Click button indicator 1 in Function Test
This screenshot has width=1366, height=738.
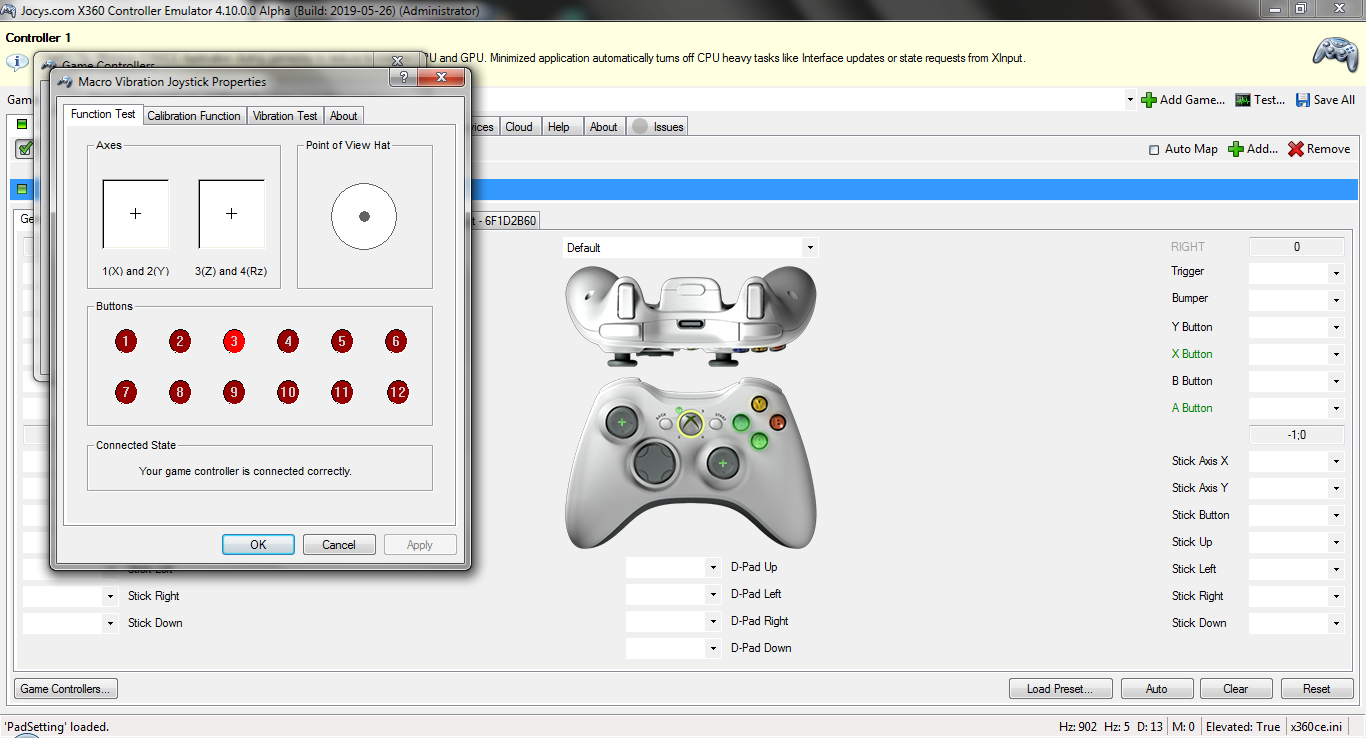tap(126, 342)
